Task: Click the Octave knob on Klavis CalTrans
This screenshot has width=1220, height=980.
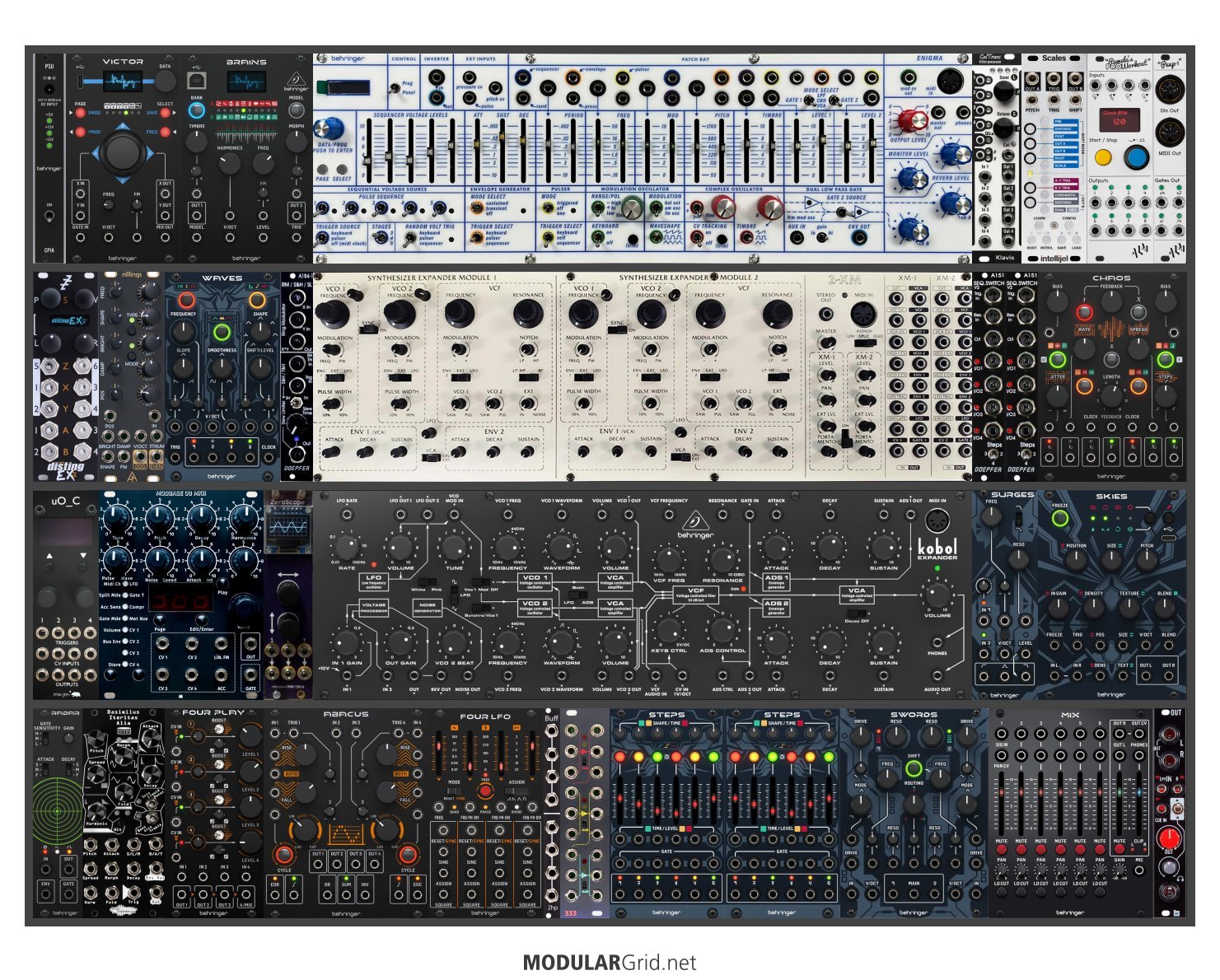Action: pyautogui.click(x=1003, y=128)
